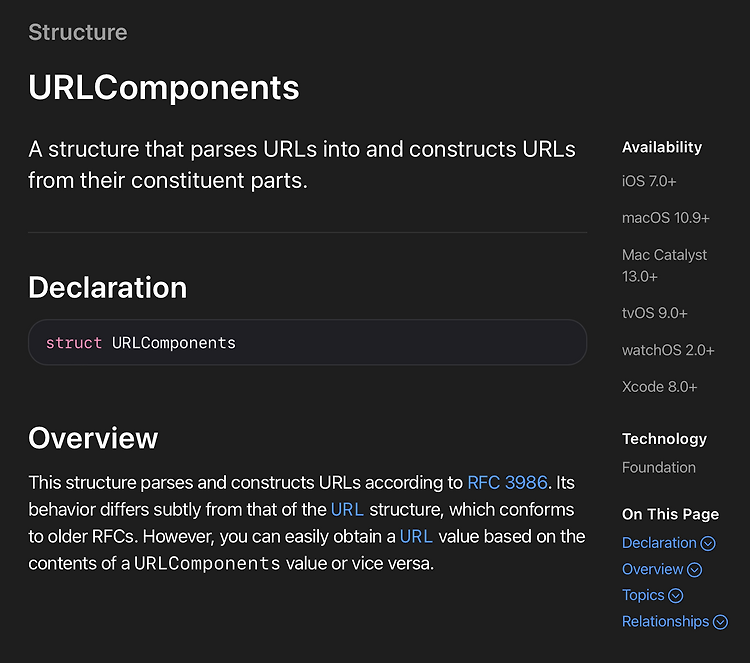Click the iOS 7.0+ availability entry
Viewport: 750px width, 663px height.
(649, 181)
